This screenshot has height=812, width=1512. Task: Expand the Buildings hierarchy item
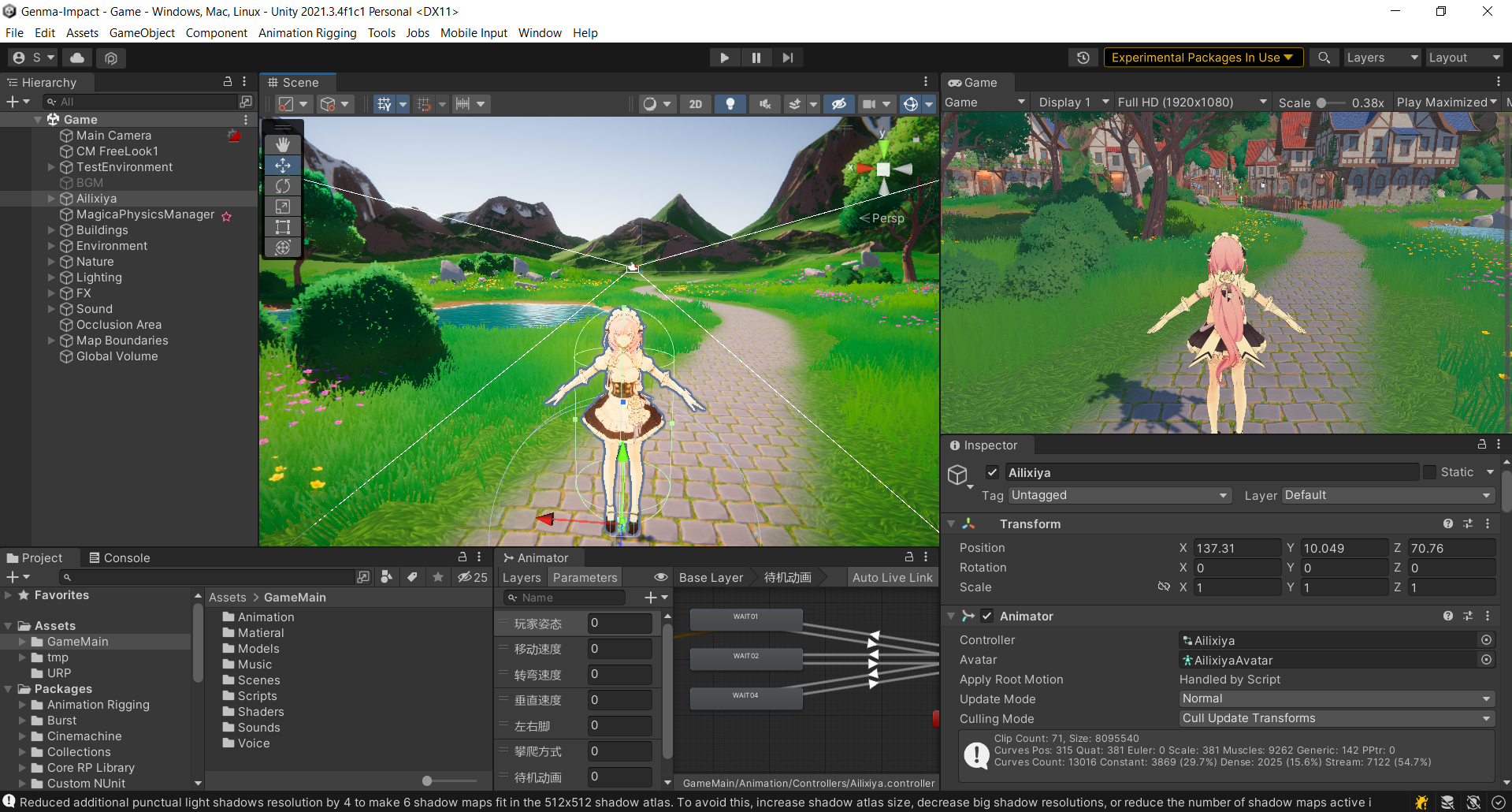point(51,230)
